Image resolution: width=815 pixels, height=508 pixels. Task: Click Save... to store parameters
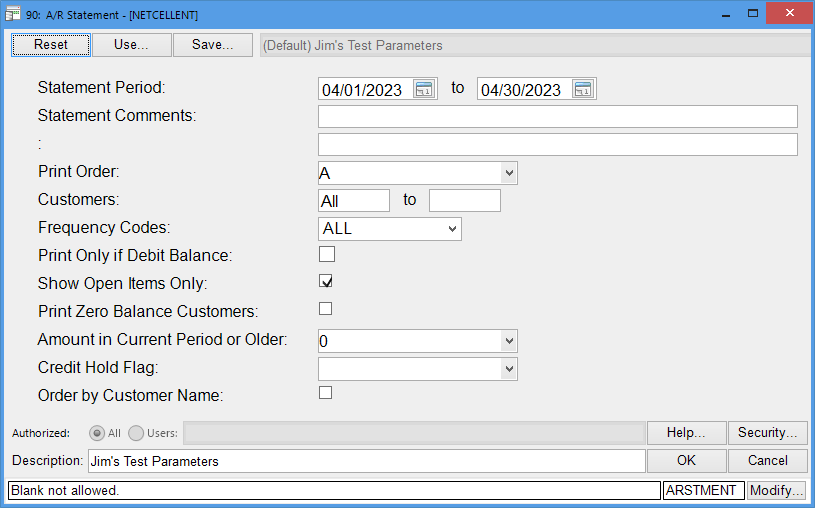pyautogui.click(x=213, y=45)
